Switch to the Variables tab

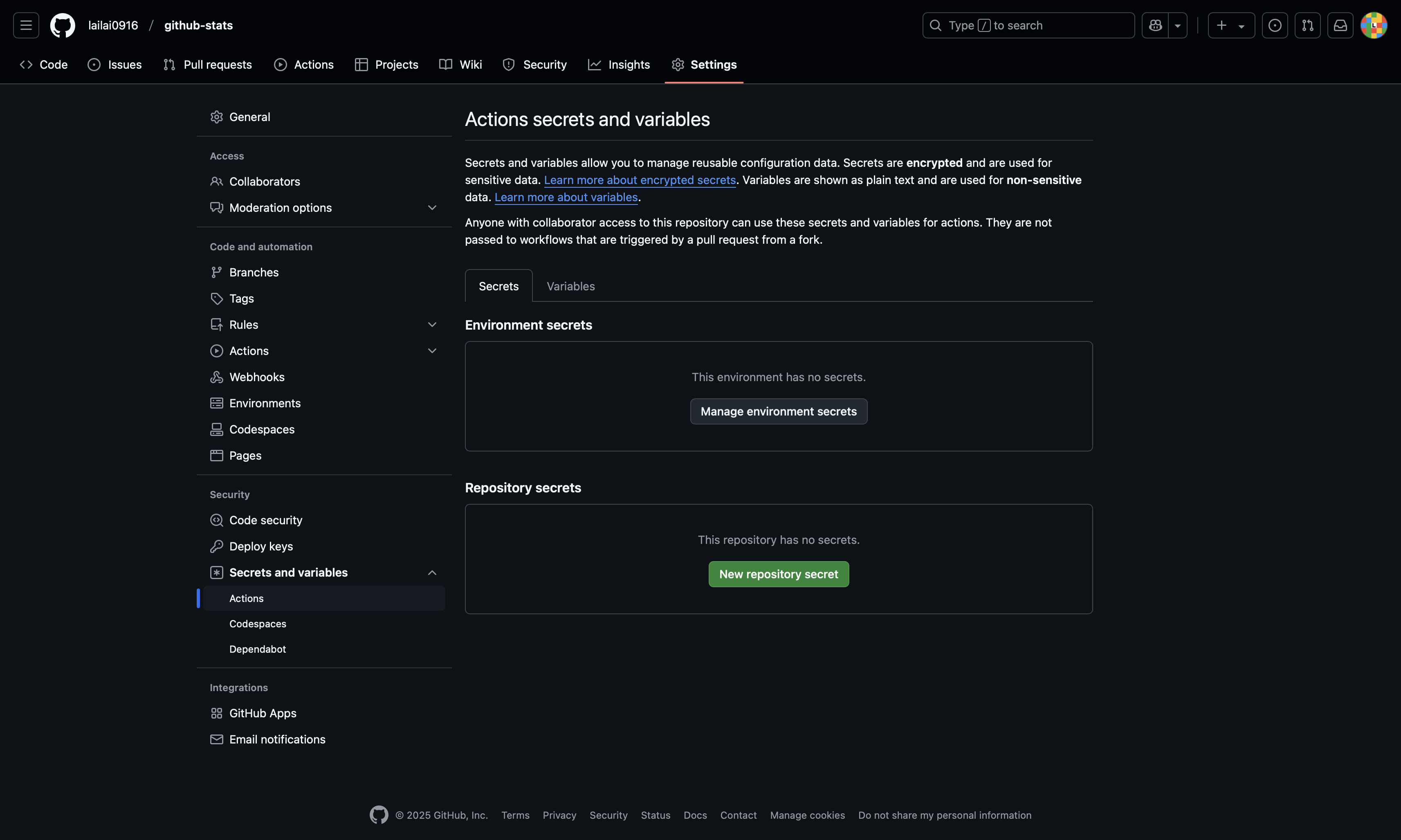tap(570, 286)
